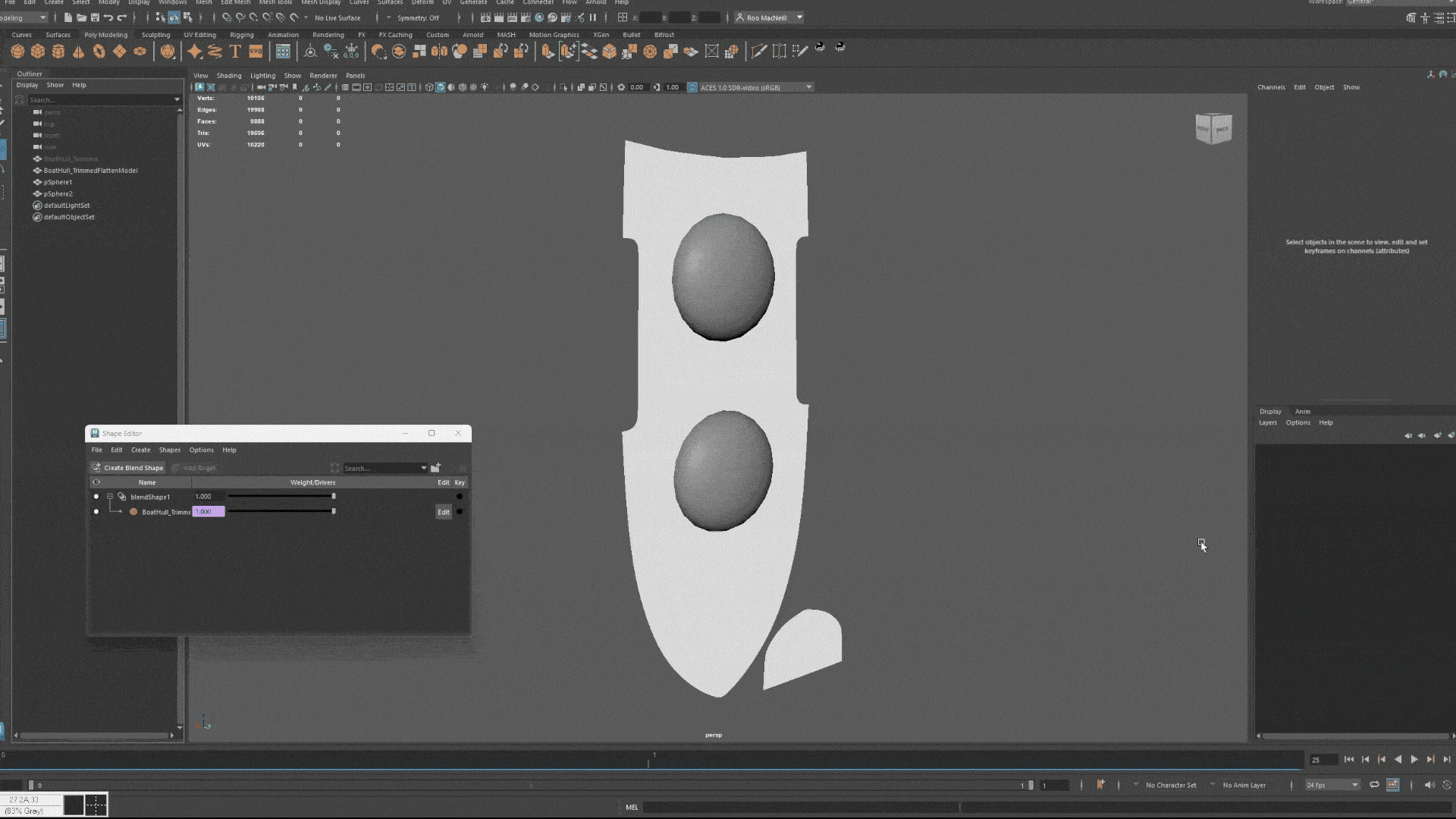The height and width of the screenshot is (819, 1456).
Task: Toggle visibility of BoatHull_Trimmed target
Action: tap(96, 512)
